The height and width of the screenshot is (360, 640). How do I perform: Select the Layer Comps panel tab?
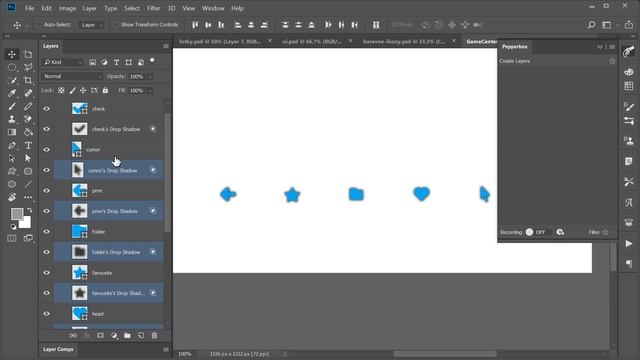pos(58,349)
